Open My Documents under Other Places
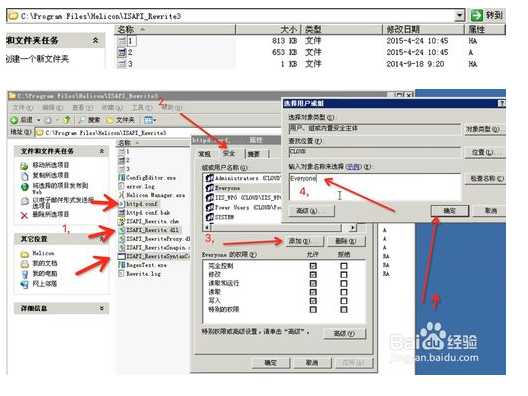The height and width of the screenshot is (396, 528). point(39,263)
